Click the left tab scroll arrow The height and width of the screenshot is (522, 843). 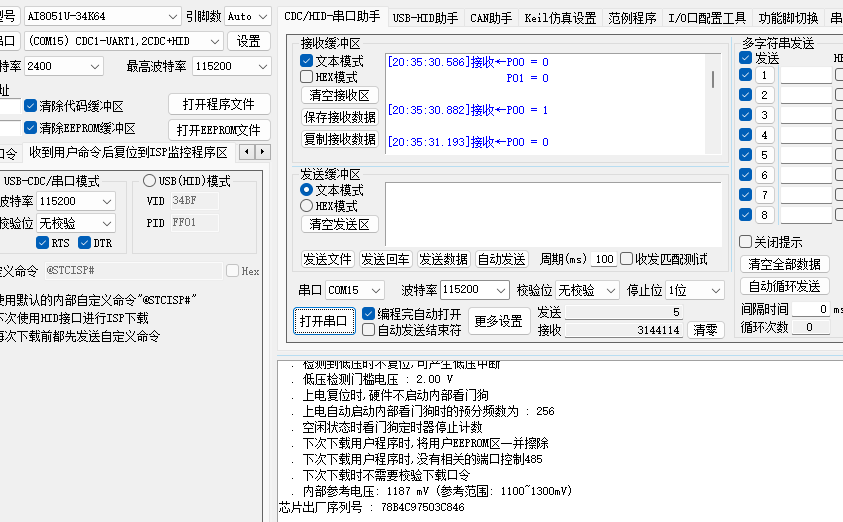coord(247,152)
